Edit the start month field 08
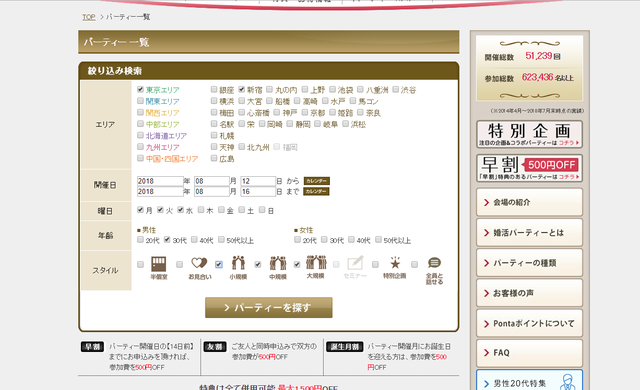Screen dimensions: 640x390 pyautogui.click(x=211, y=181)
